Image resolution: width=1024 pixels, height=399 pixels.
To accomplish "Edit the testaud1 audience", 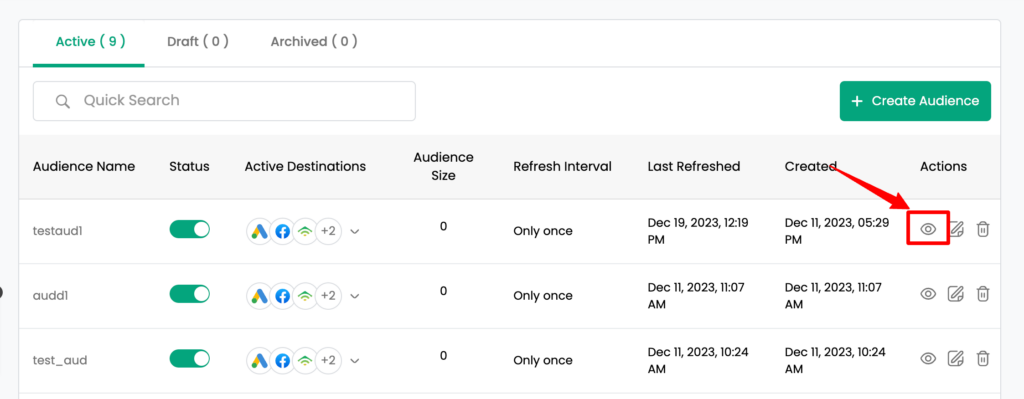I will pos(956,229).
